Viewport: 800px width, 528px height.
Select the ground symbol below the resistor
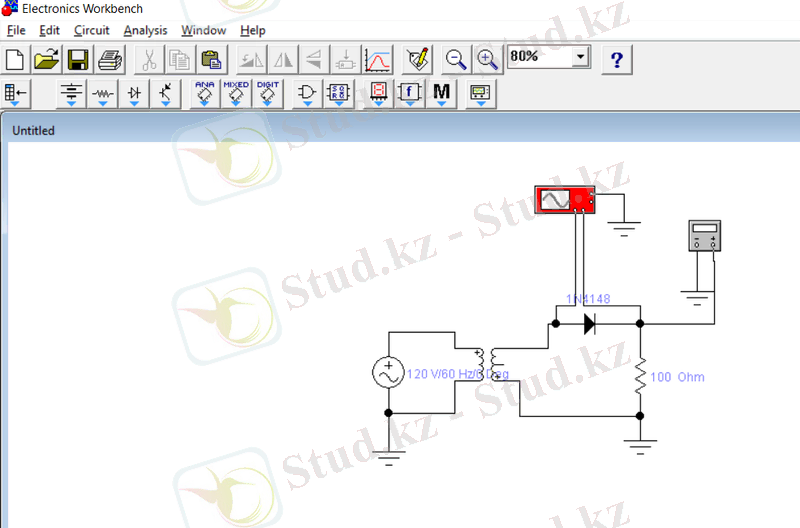click(x=640, y=447)
